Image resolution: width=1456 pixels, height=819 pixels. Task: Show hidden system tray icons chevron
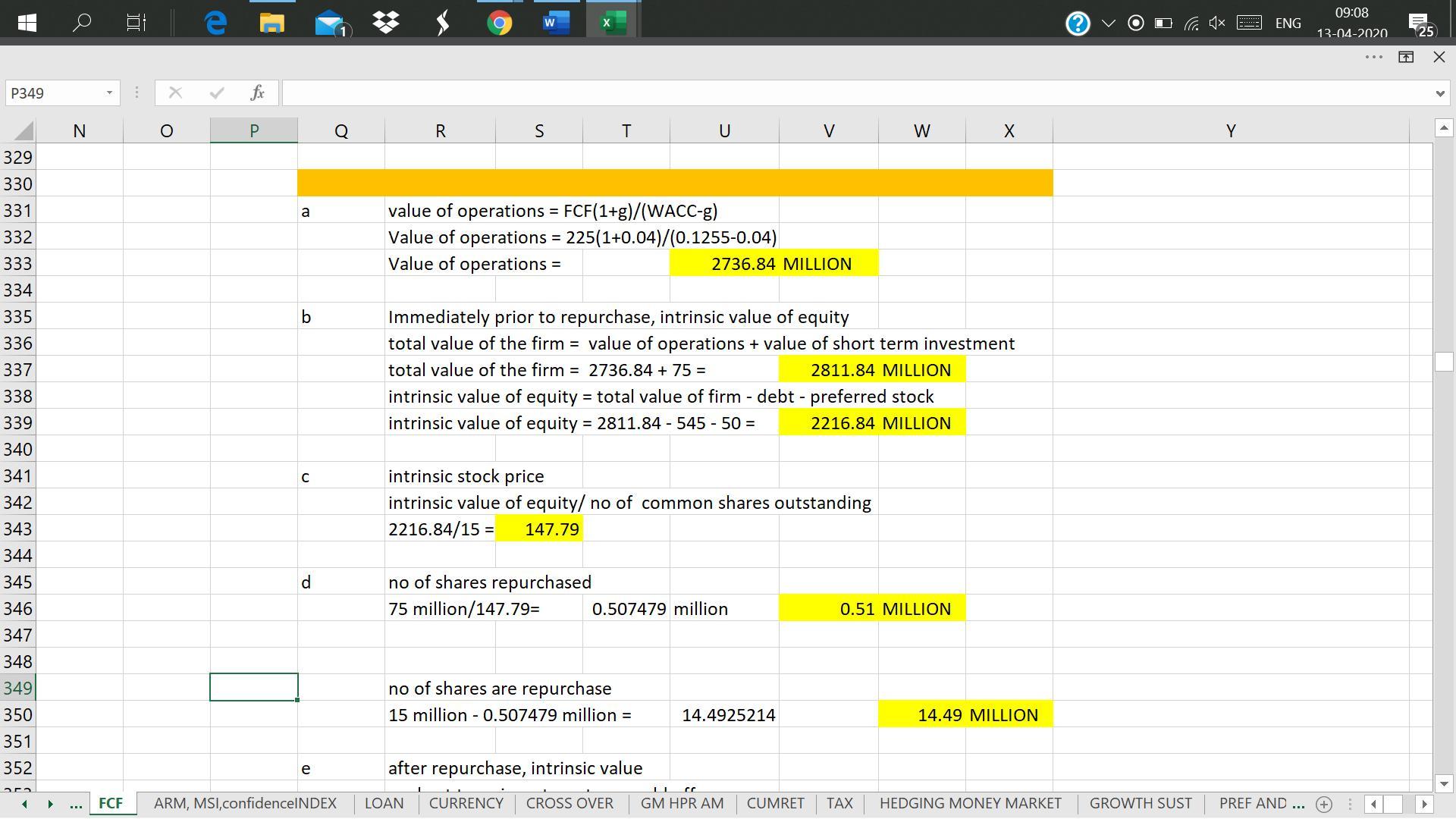[x=1108, y=23]
